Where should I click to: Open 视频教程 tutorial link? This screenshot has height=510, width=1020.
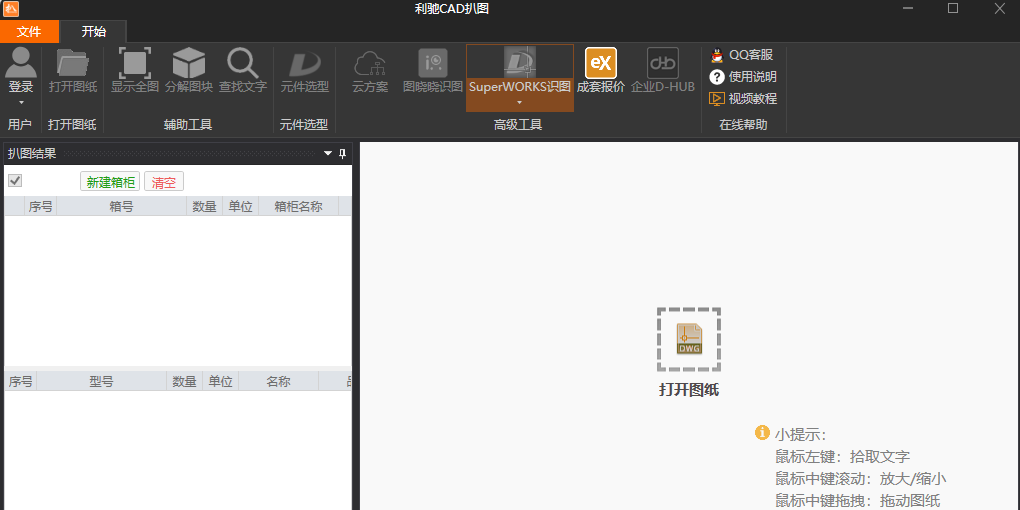[x=744, y=99]
